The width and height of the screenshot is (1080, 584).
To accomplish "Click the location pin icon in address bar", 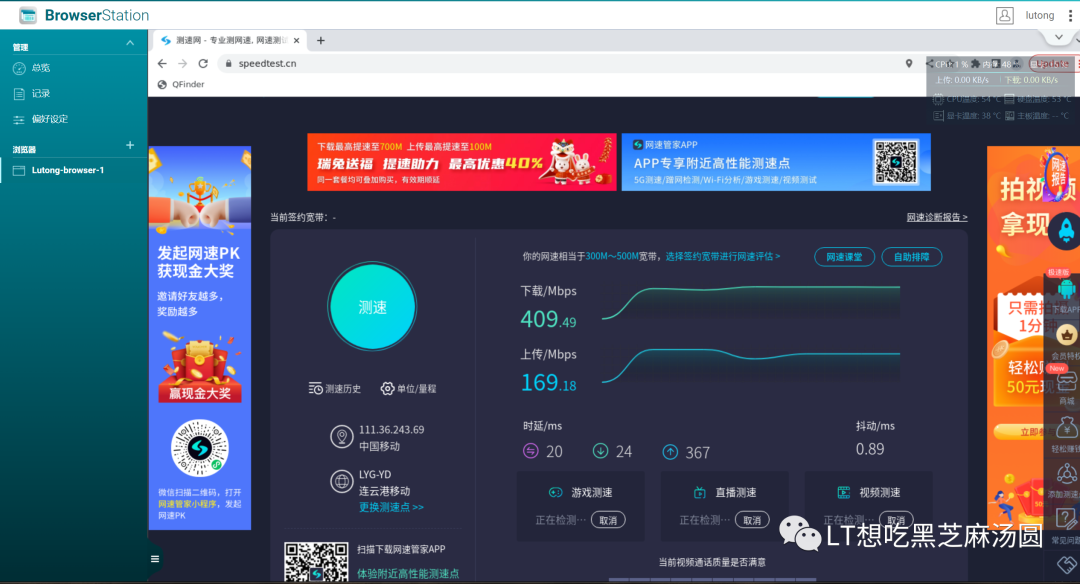I will tap(909, 63).
